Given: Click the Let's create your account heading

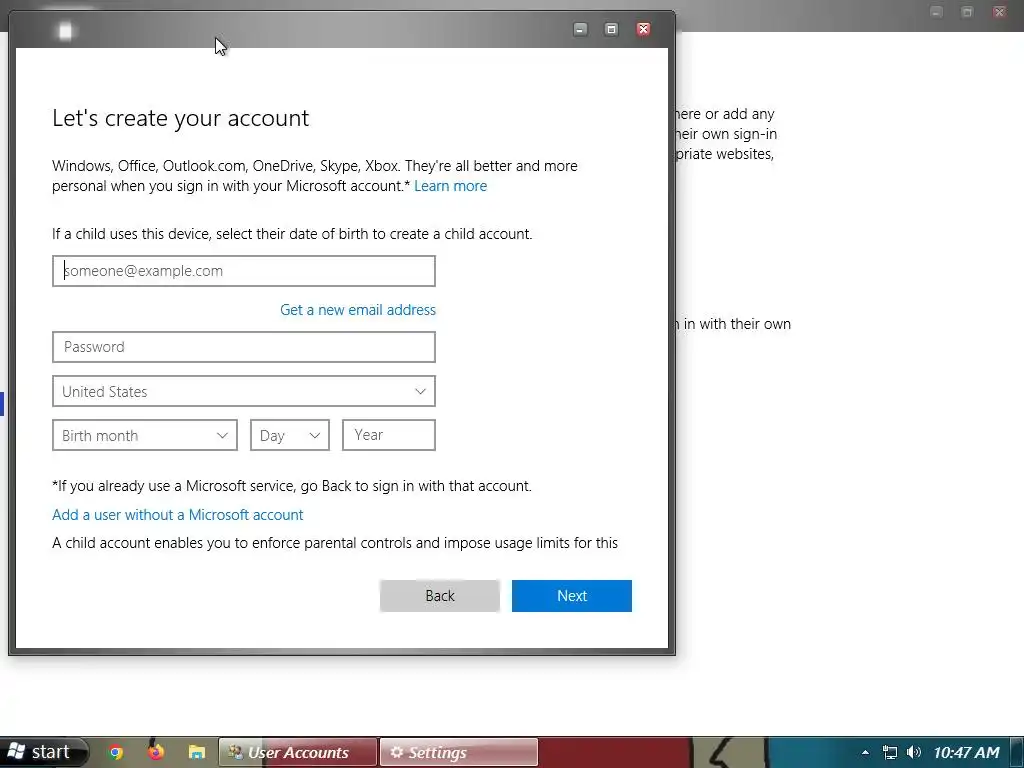Looking at the screenshot, I should tap(180, 118).
